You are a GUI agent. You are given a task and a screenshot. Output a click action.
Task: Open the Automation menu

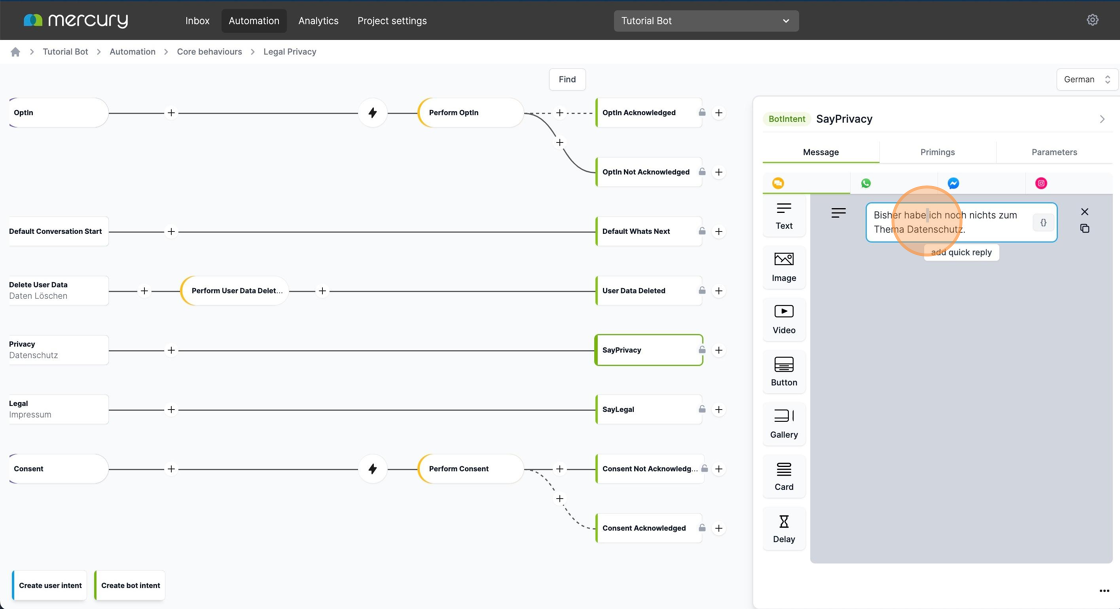pos(254,21)
